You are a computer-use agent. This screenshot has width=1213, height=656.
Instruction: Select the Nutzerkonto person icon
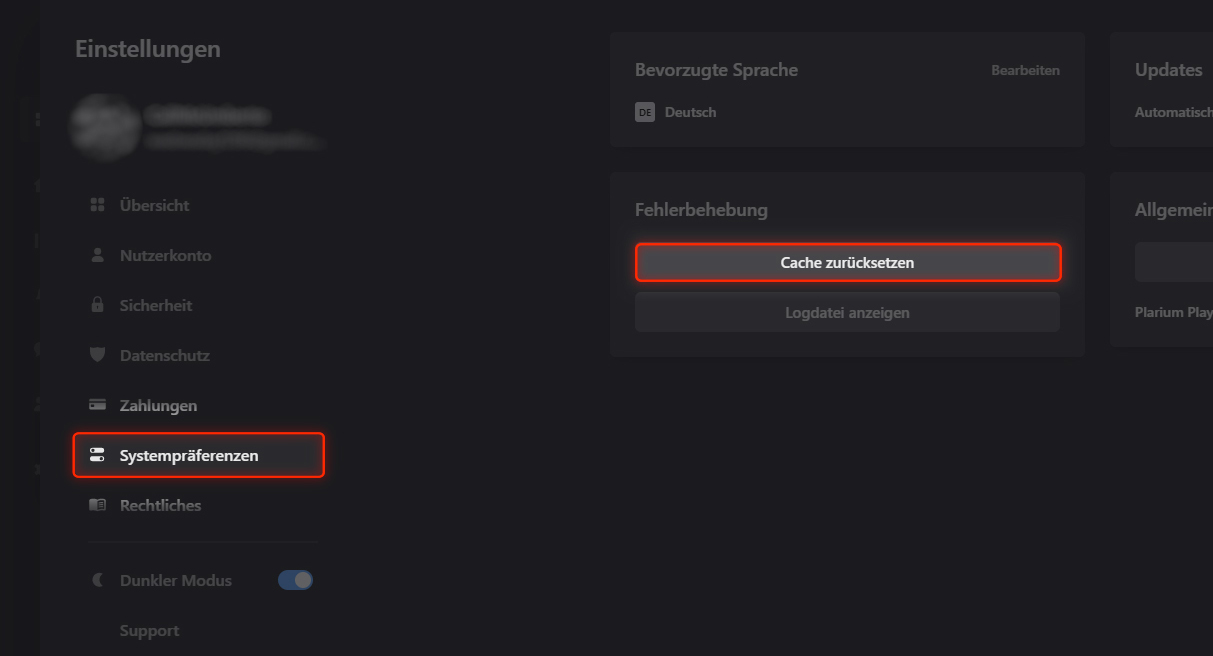coord(97,254)
